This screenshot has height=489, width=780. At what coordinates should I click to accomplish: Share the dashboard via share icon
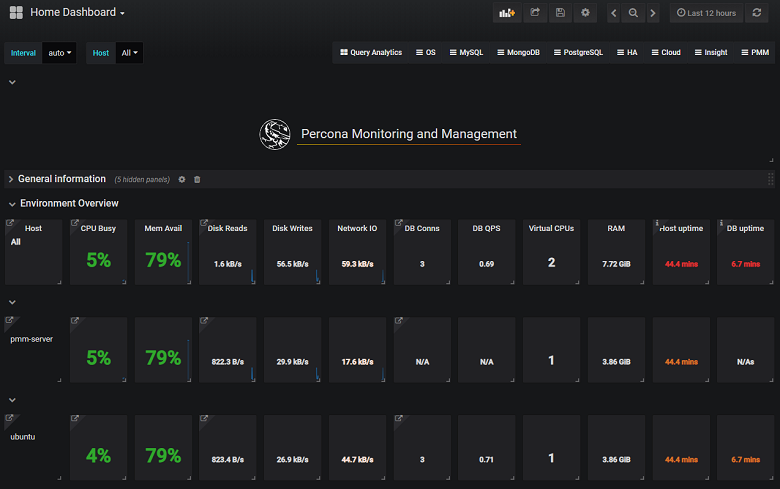tap(535, 13)
